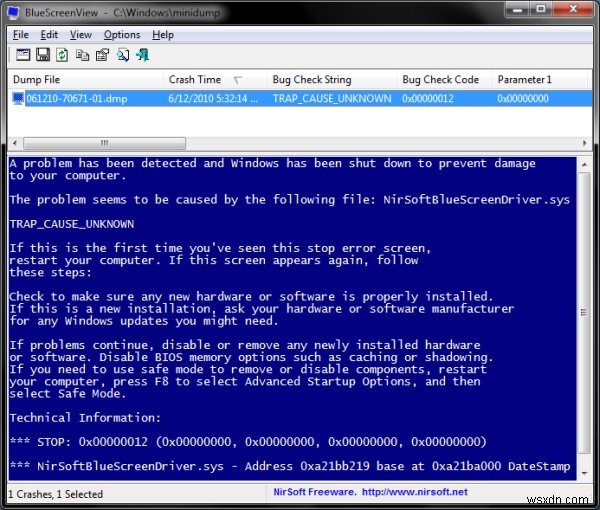Click the '*** STOP: 0x00000012' line
This screenshot has height=510, width=600.
248,442
